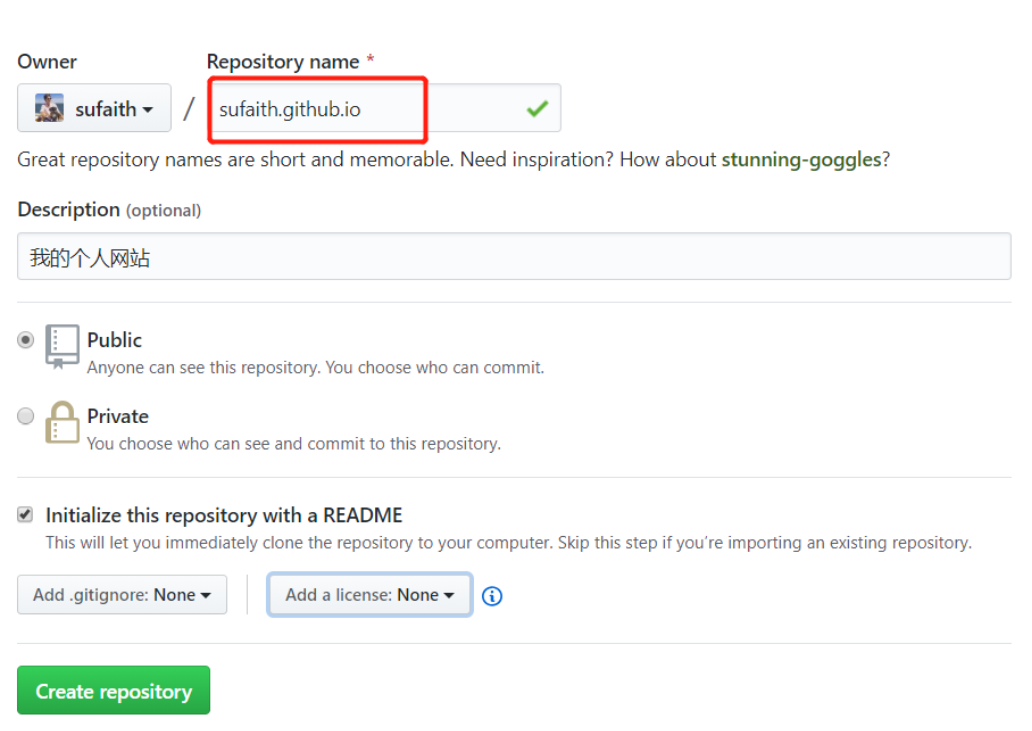Uncheck Initialize this repository with a README
The height and width of the screenshot is (731, 1032).
point(25,515)
